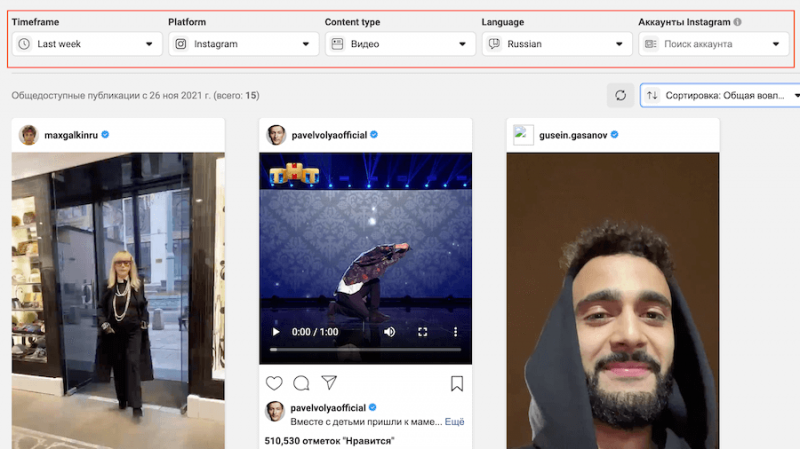Screen dimensions: 800x449
Task: Open the Language dropdown set to Russian
Action: click(x=556, y=44)
